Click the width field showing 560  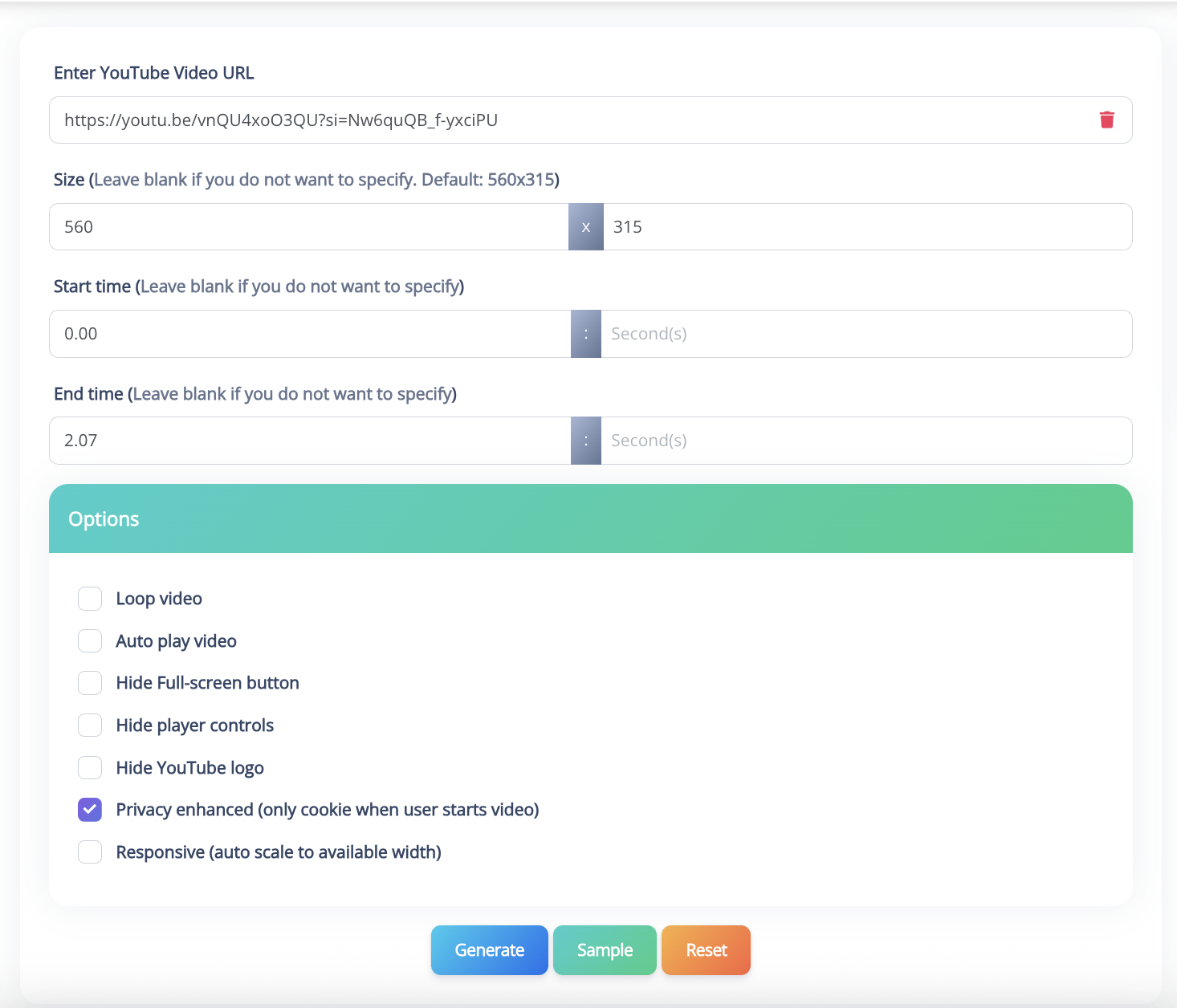click(x=309, y=227)
